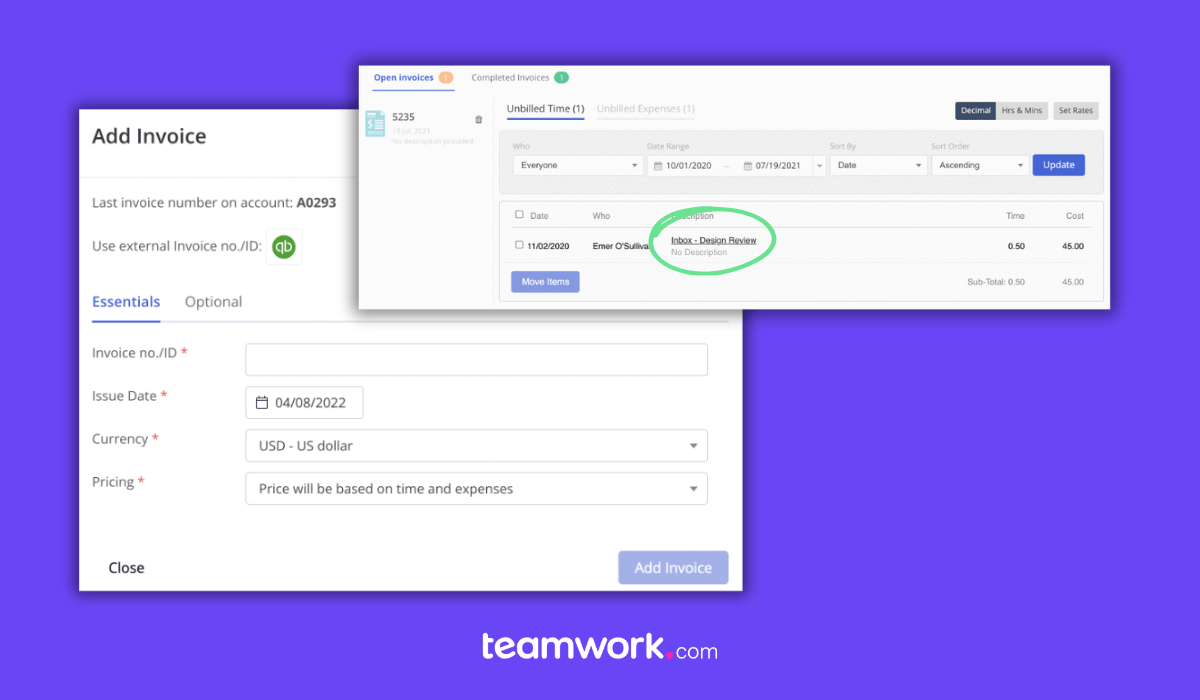
Task: Open the calendar icon beside 07/19/2021
Action: click(x=750, y=165)
